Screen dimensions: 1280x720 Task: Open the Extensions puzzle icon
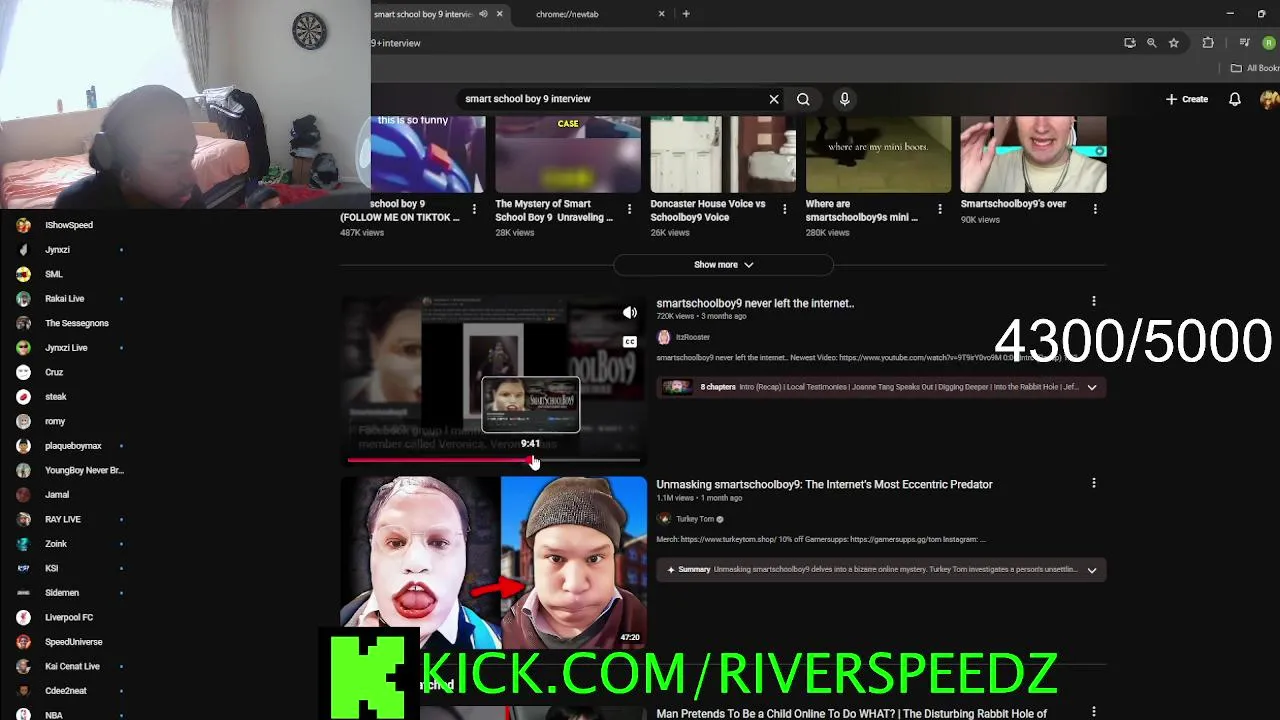coord(1208,43)
